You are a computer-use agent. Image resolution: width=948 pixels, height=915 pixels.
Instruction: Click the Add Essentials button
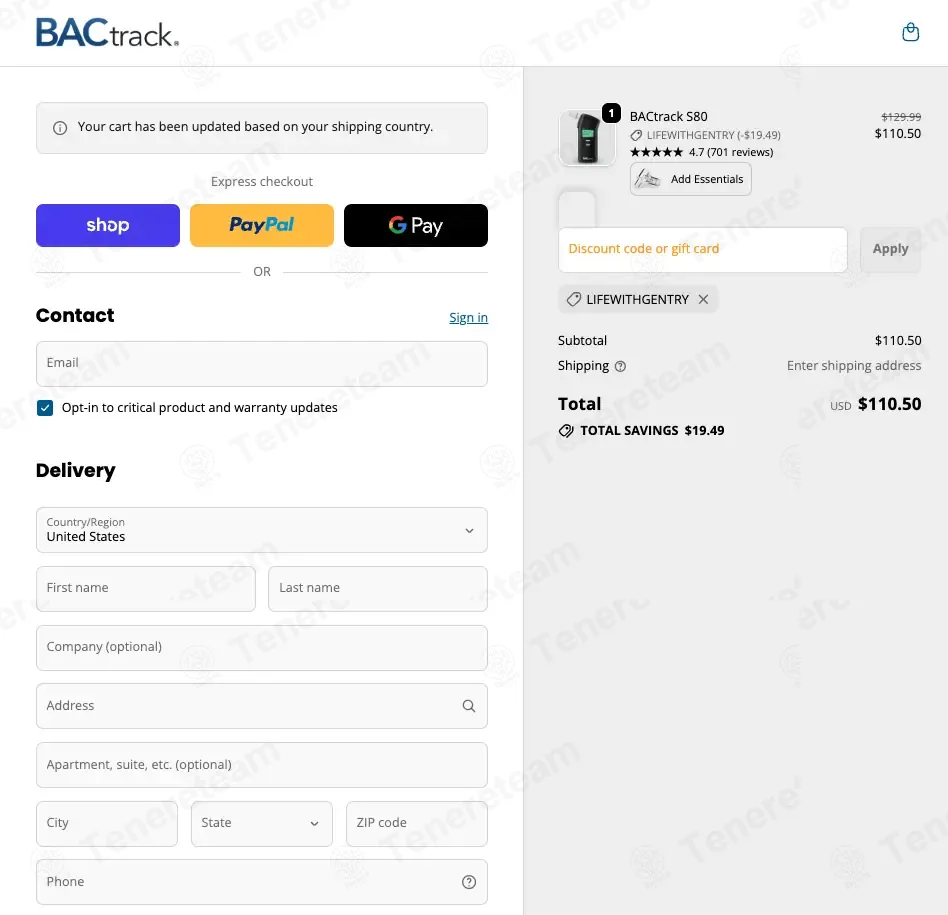tap(691, 179)
